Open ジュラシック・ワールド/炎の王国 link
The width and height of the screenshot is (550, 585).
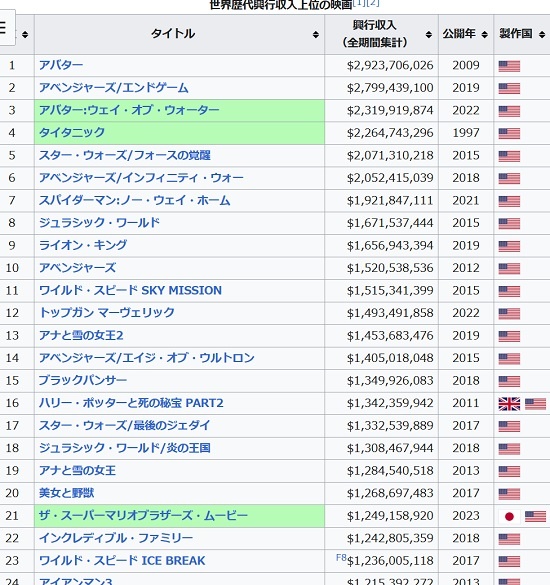point(125,448)
